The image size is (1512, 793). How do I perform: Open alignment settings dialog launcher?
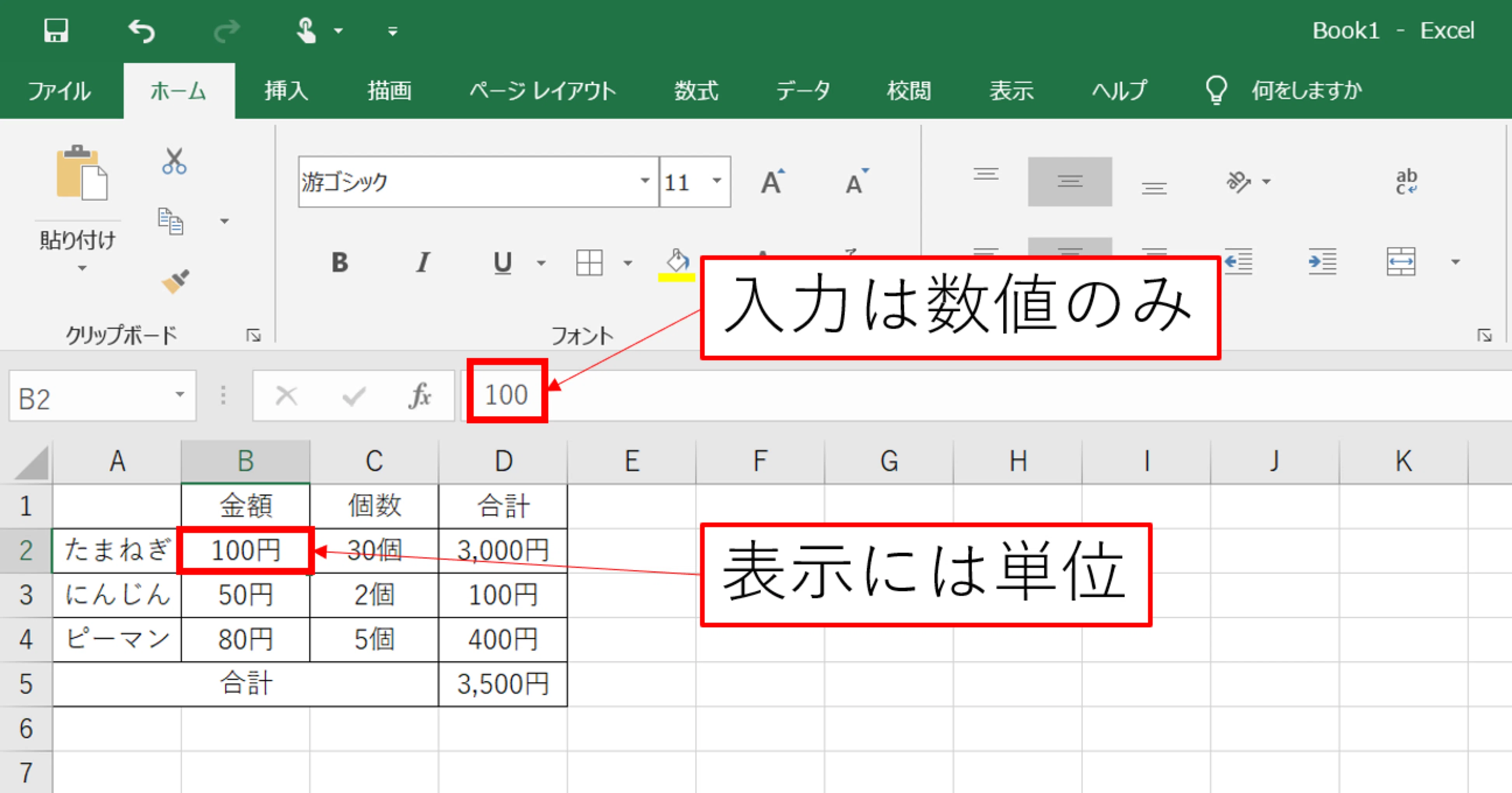coord(1485,335)
